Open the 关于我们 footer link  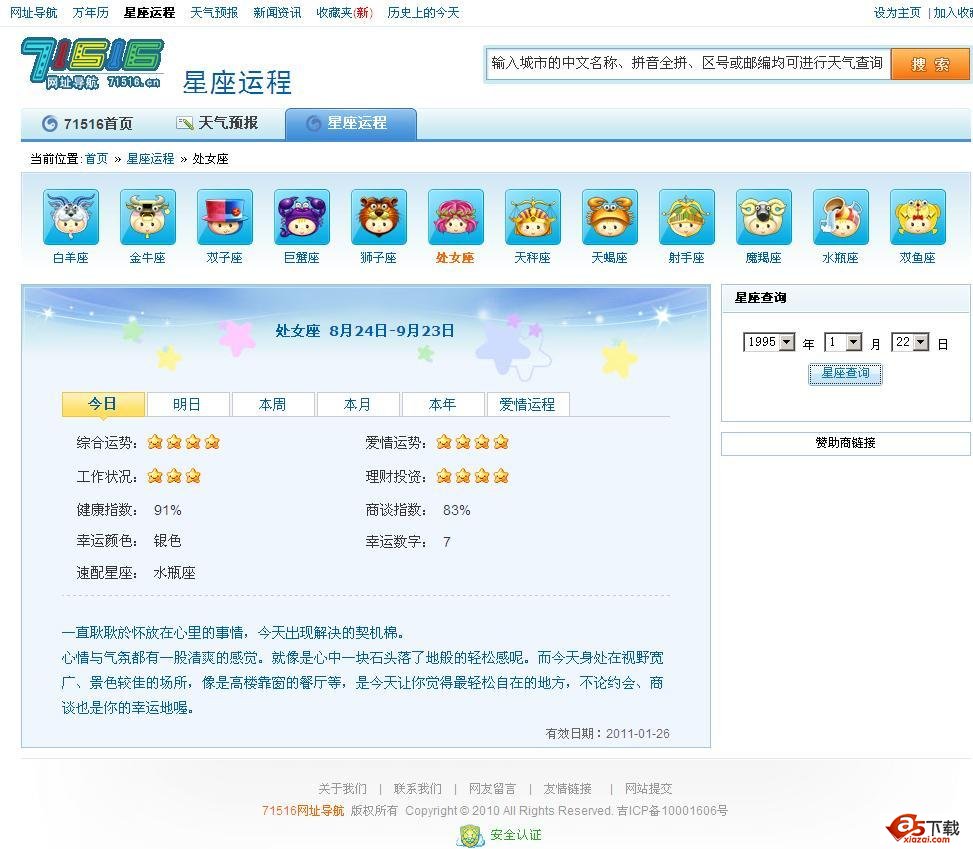[342, 789]
